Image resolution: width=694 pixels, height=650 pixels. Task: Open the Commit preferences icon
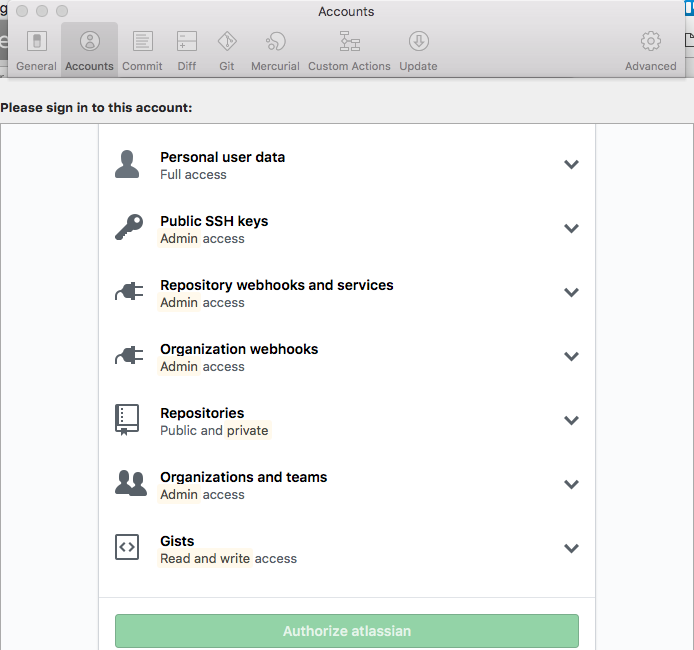tap(143, 42)
